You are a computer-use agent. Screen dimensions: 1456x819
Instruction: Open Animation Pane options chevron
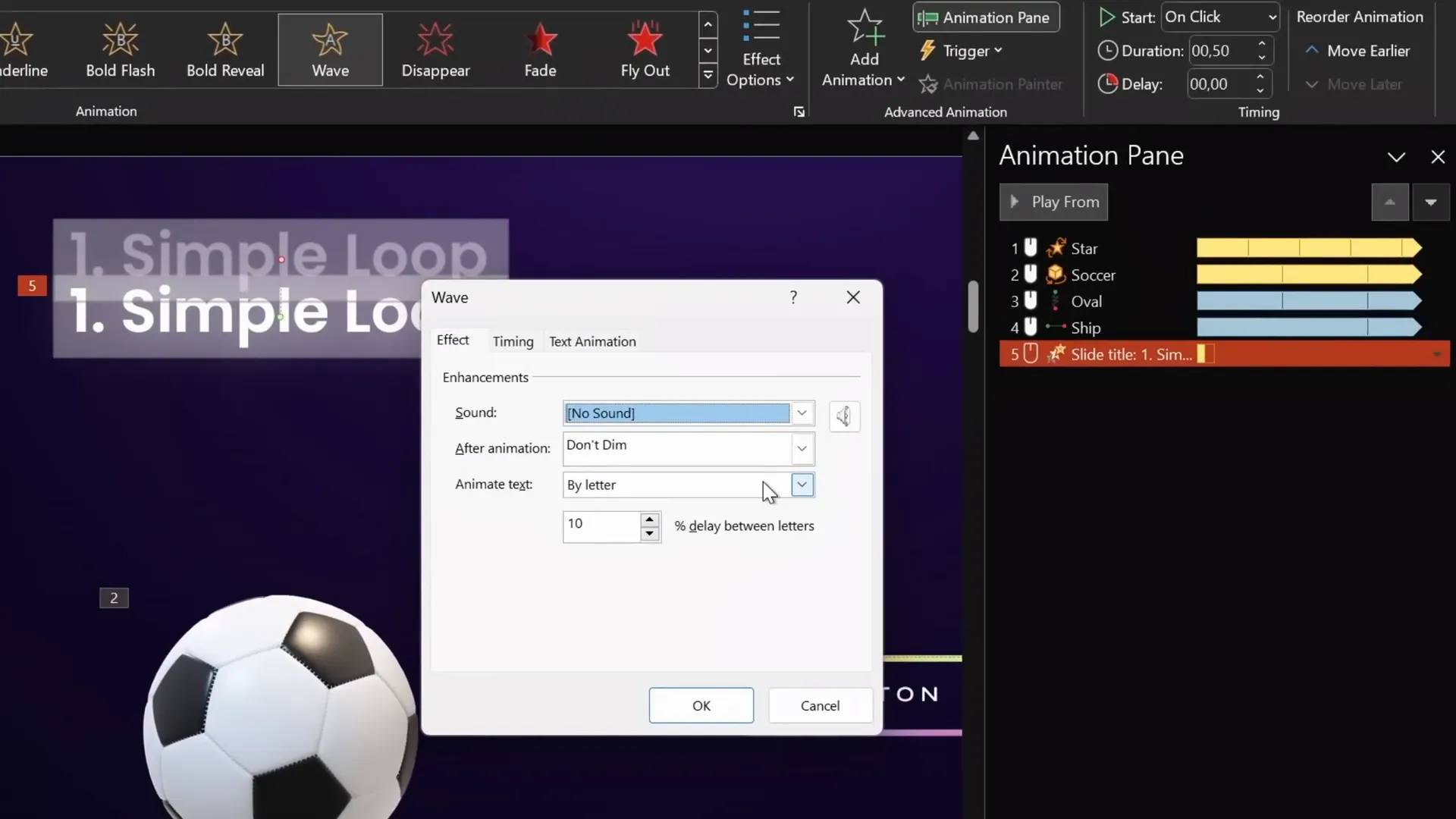(1396, 157)
